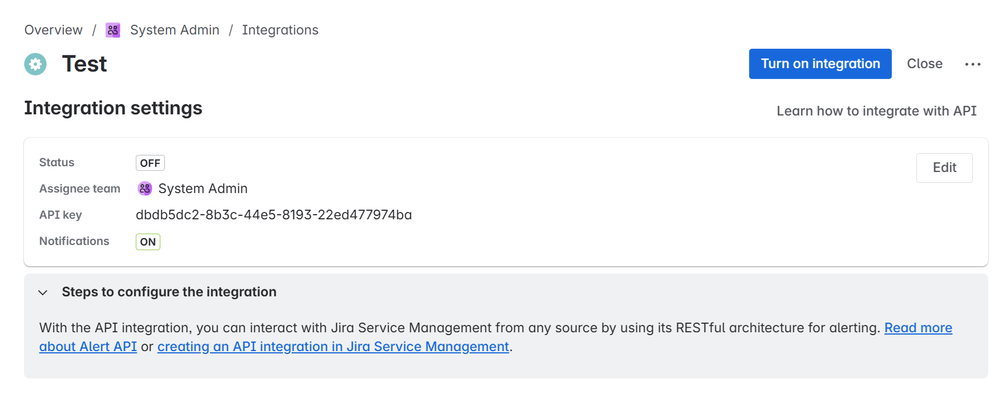This screenshot has height=397, width=999.
Task: Open the more actions ellipsis menu
Action: [x=972, y=64]
